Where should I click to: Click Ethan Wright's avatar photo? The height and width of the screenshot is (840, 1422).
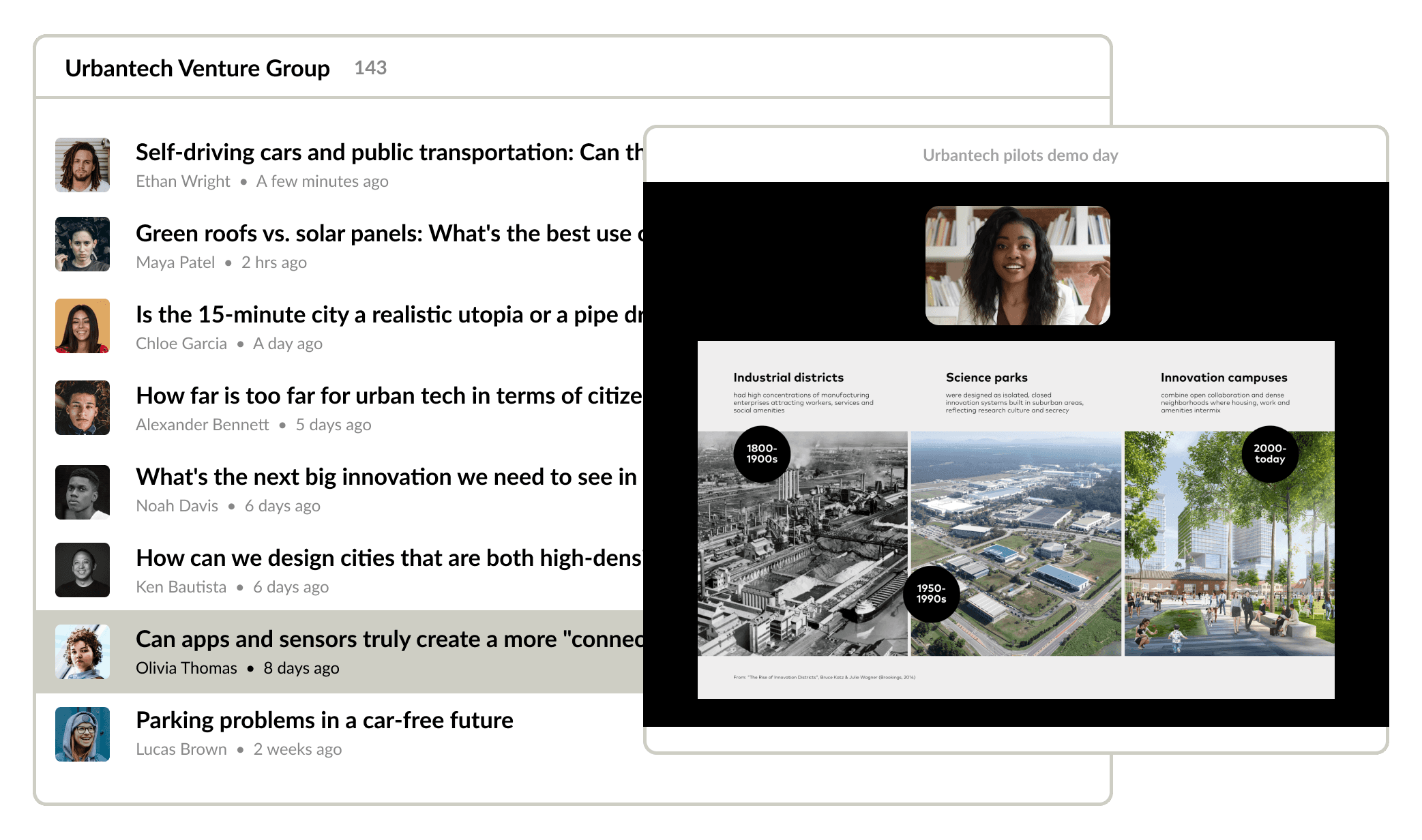83,165
